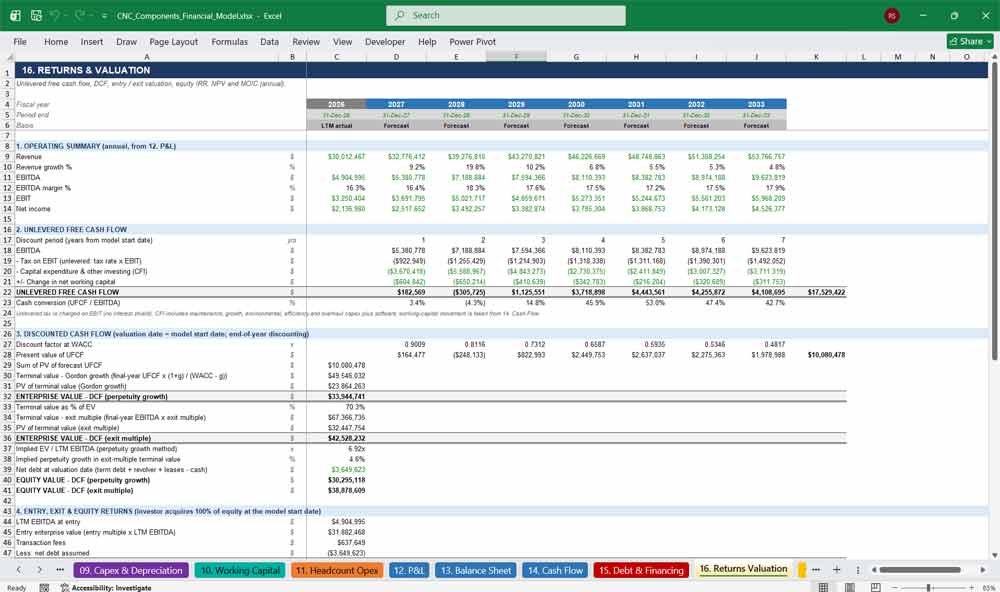Open the Draw ribbon tab

126,41
